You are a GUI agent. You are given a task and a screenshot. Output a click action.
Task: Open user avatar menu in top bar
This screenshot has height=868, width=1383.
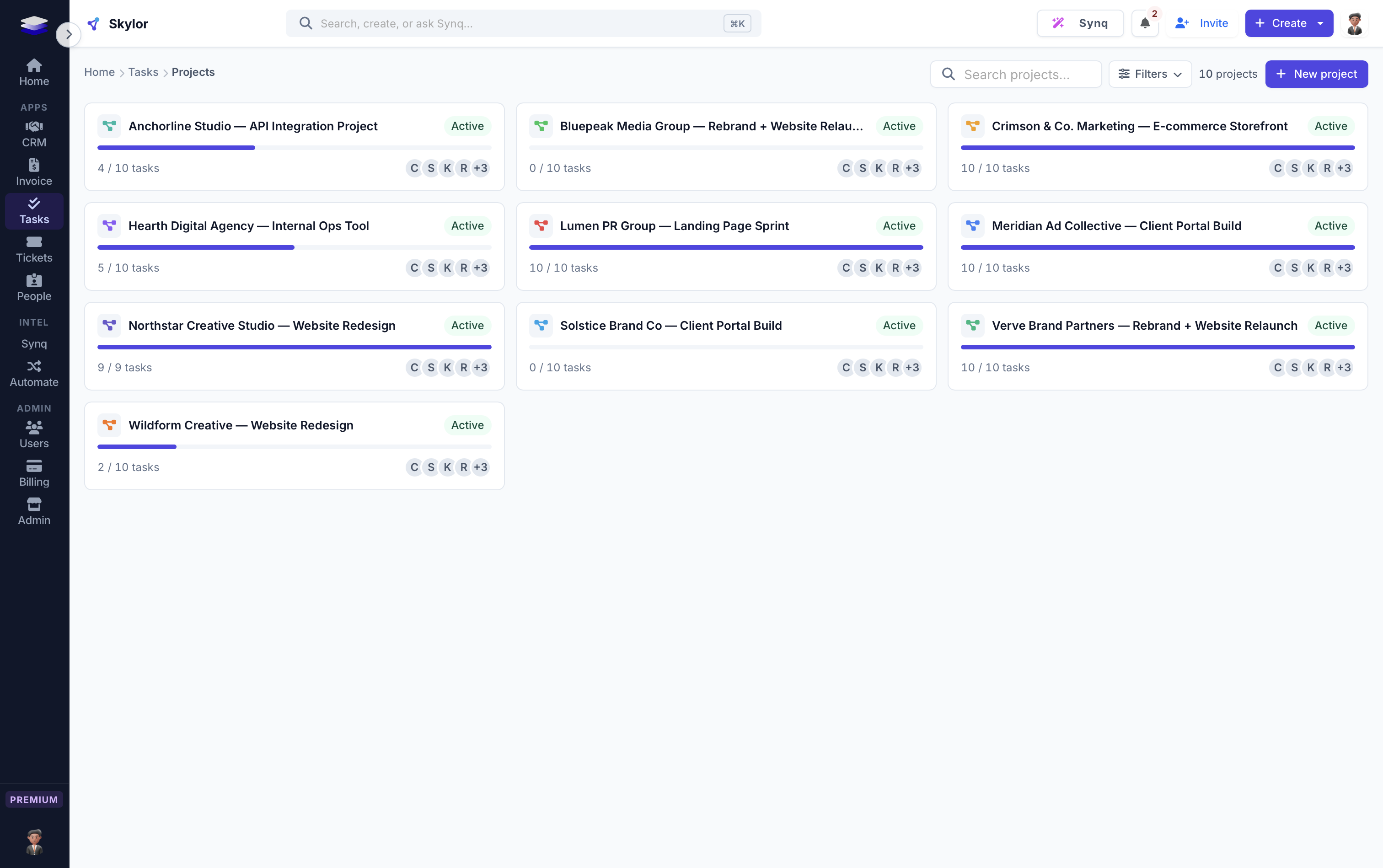[x=1355, y=23]
